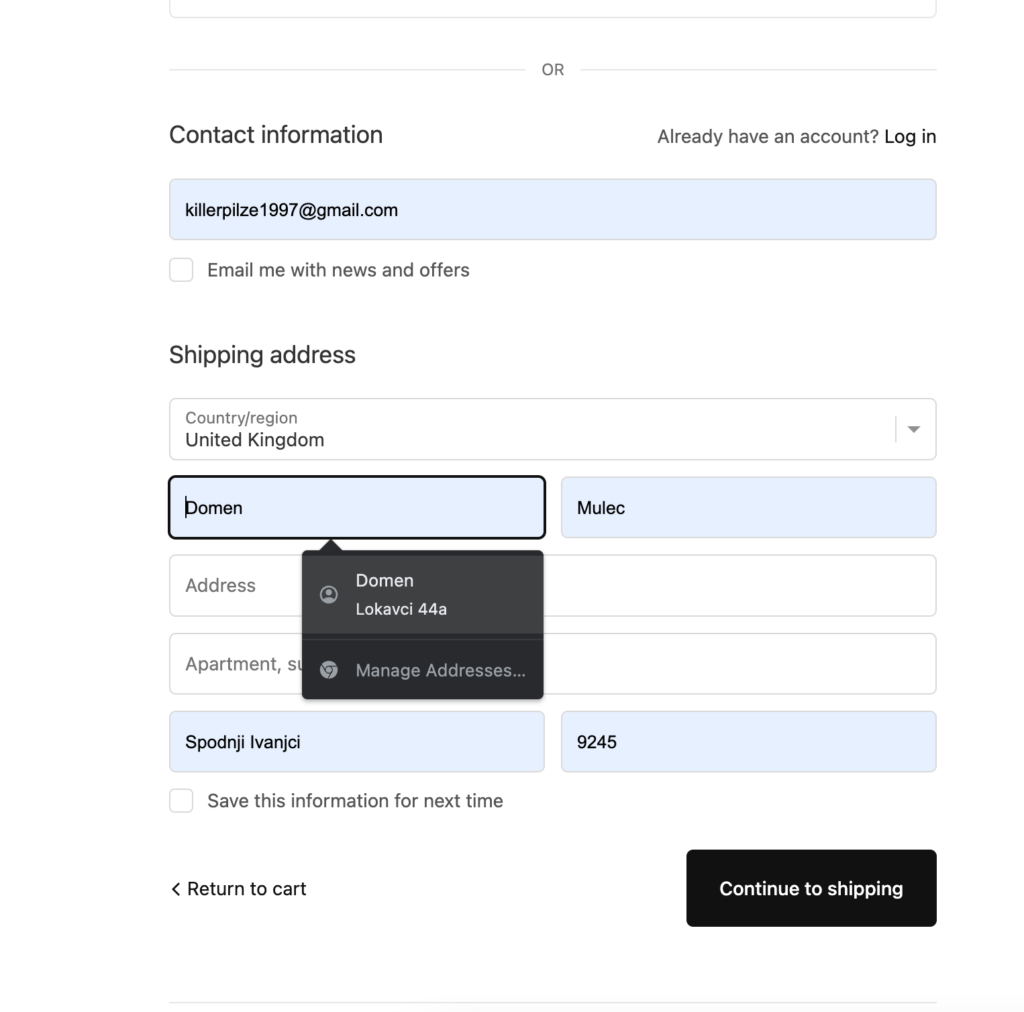This screenshot has height=1012, width=1024.
Task: Click the Country/region dropdown arrow
Action: coord(913,429)
